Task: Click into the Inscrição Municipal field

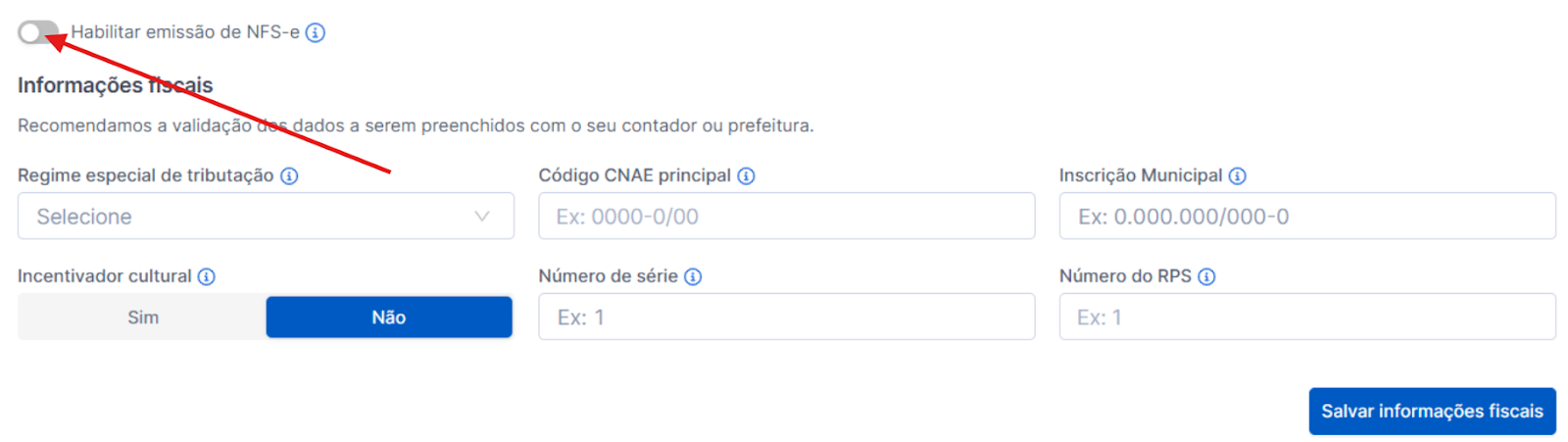Action: point(1306,217)
